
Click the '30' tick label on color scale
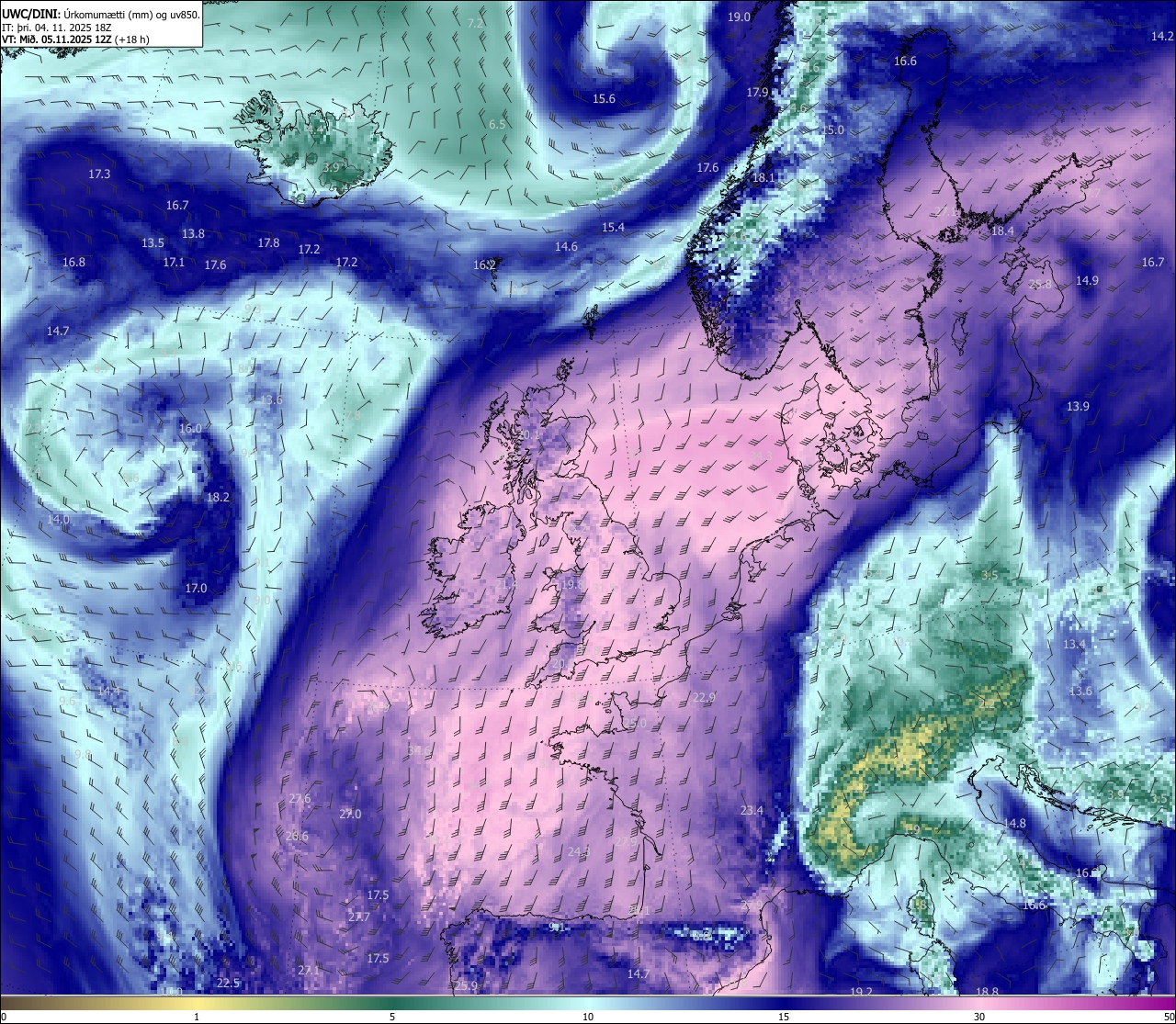[979, 1017]
